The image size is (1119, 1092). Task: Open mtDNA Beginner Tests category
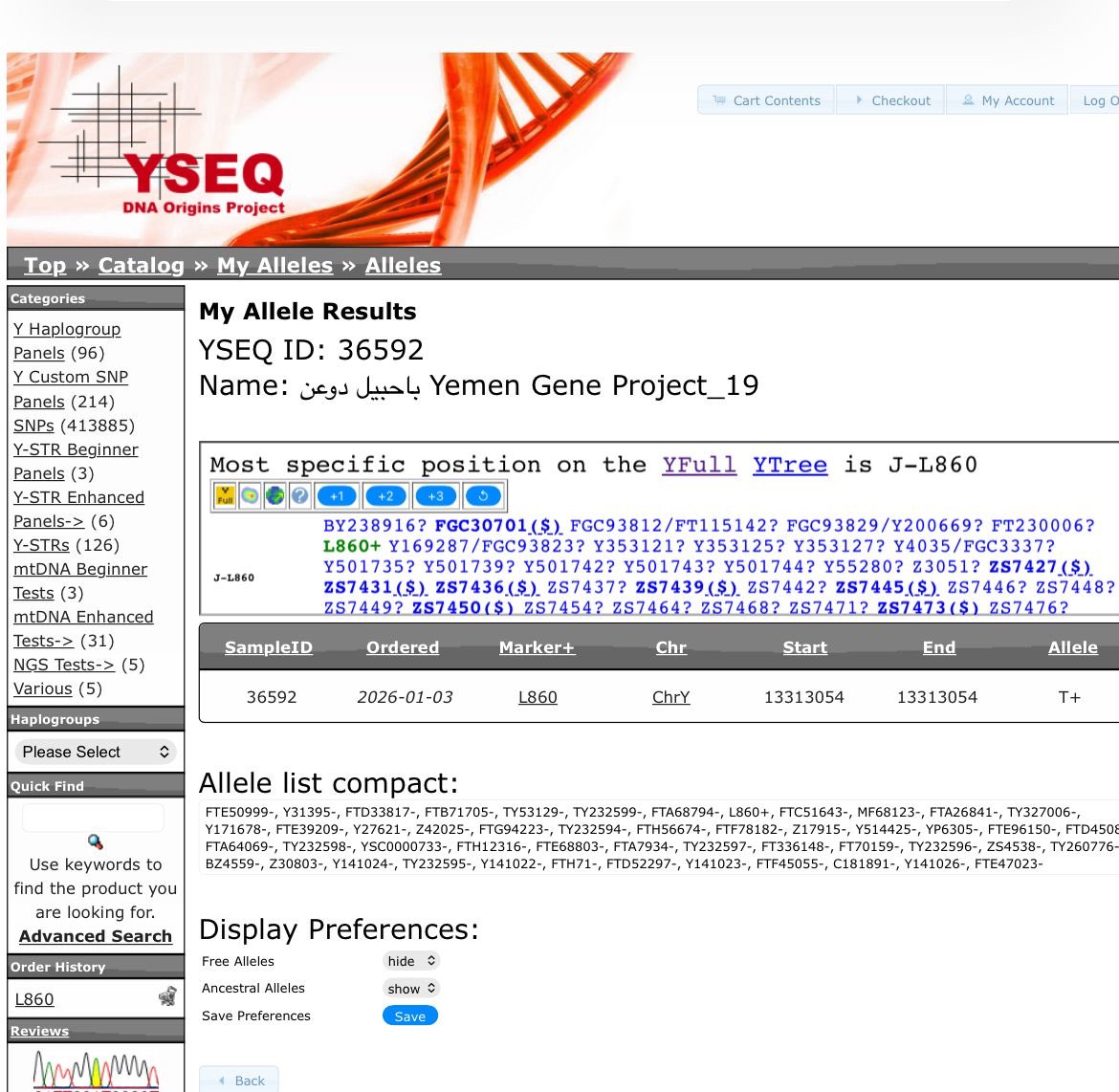pos(80,581)
